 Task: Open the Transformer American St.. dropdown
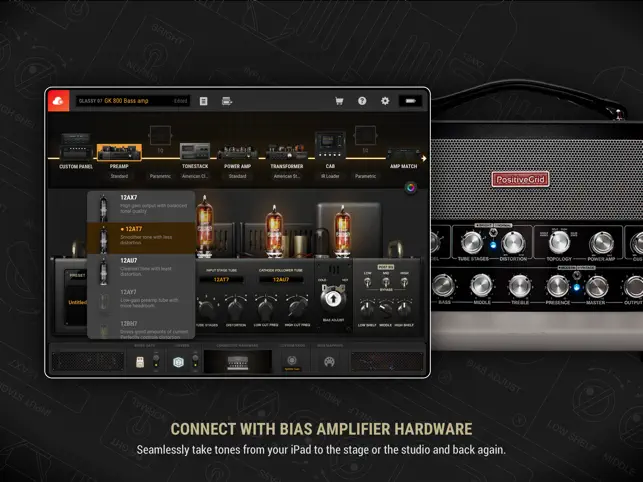[x=287, y=176]
